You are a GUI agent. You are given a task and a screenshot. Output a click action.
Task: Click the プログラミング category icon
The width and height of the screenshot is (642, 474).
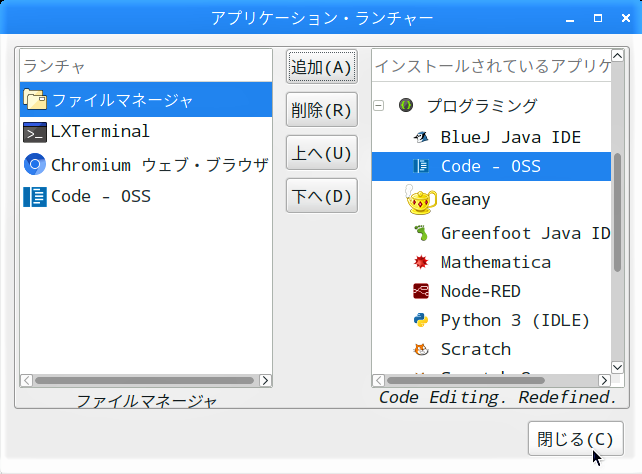(406, 105)
